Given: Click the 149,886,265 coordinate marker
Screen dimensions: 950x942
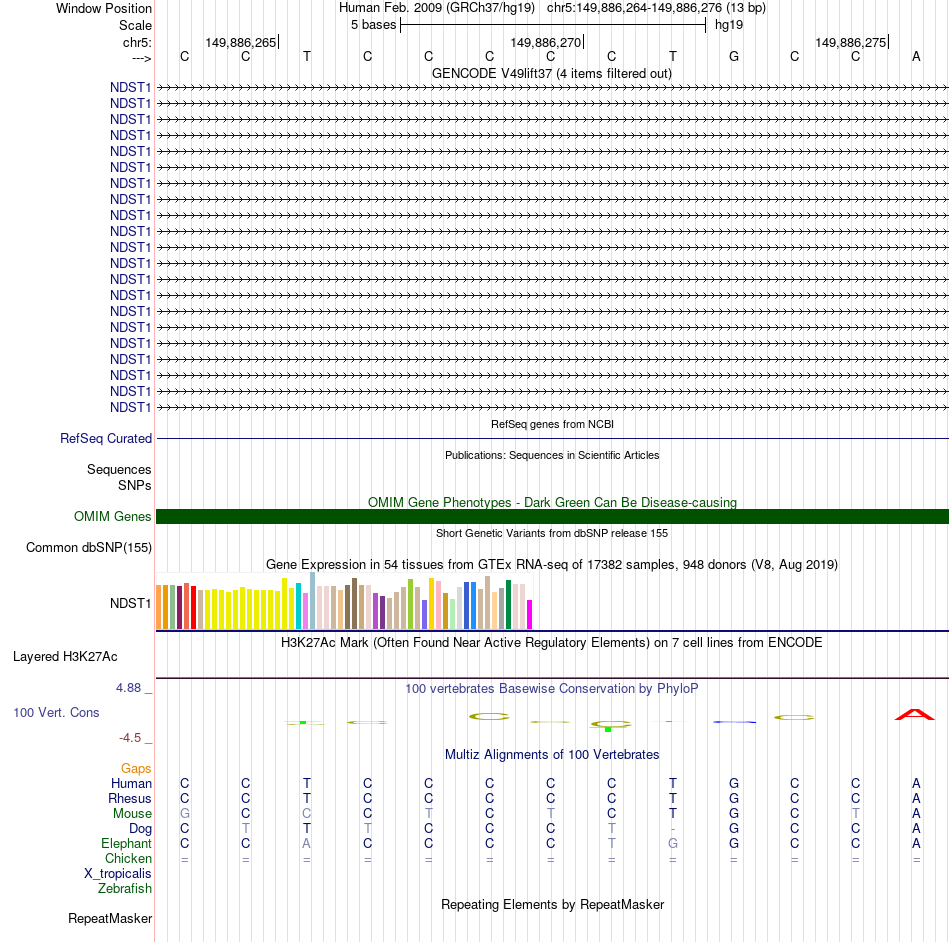Looking at the screenshot, I should [241, 42].
